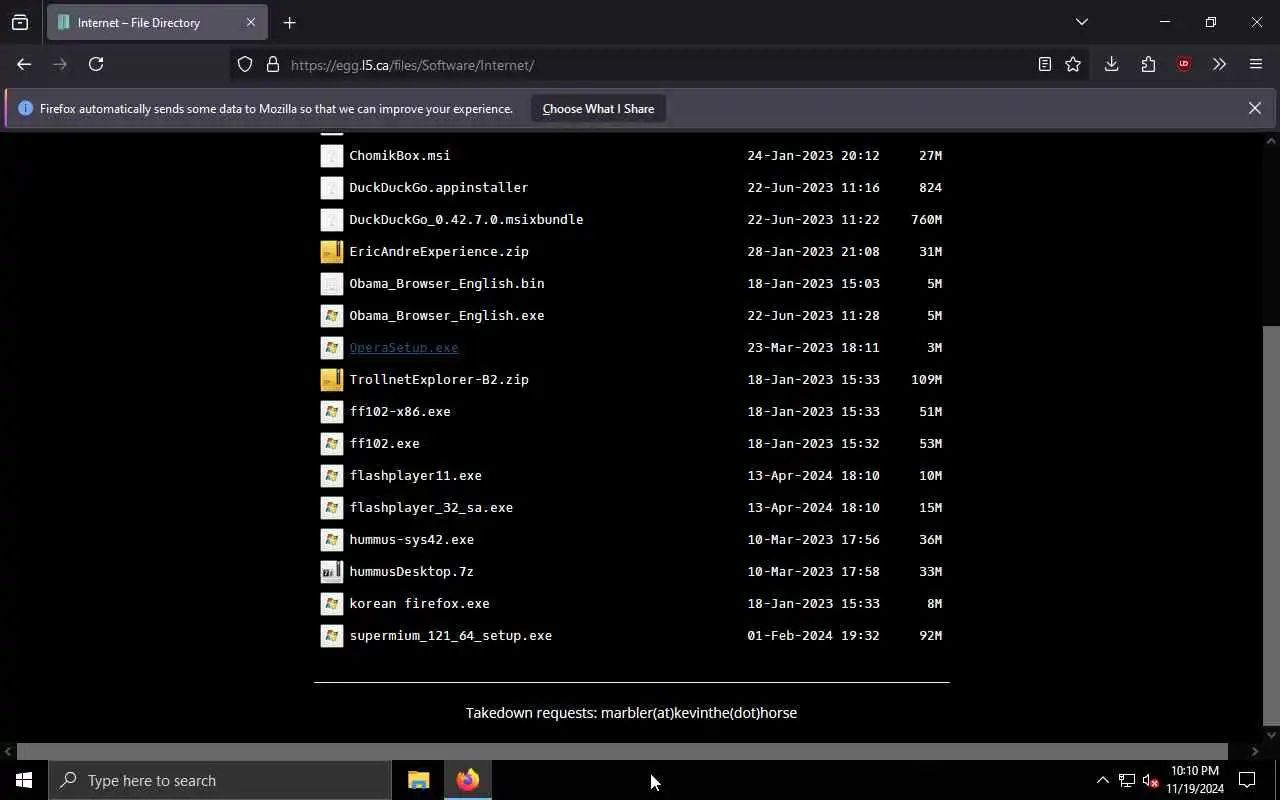Image resolution: width=1280 pixels, height=800 pixels.
Task: Click the hummusDesktop.7z archive icon
Action: 331,572
